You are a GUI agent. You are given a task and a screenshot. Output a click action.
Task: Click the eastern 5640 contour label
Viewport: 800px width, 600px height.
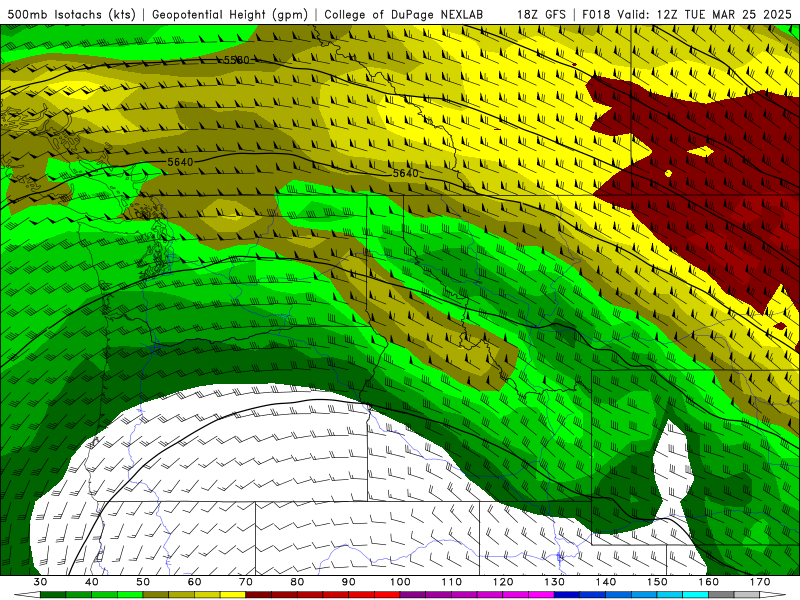click(x=406, y=173)
